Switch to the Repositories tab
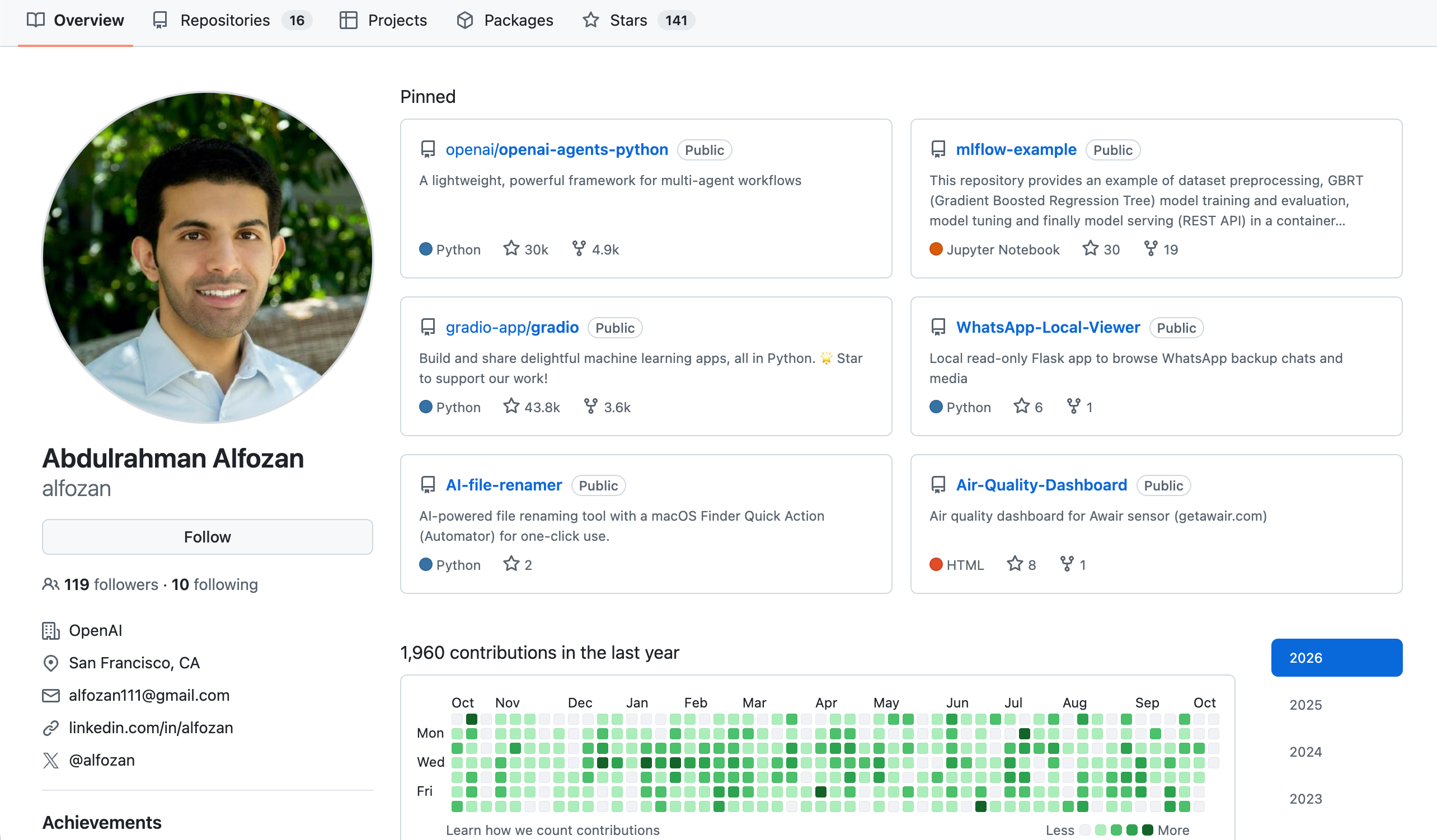 pos(232,21)
